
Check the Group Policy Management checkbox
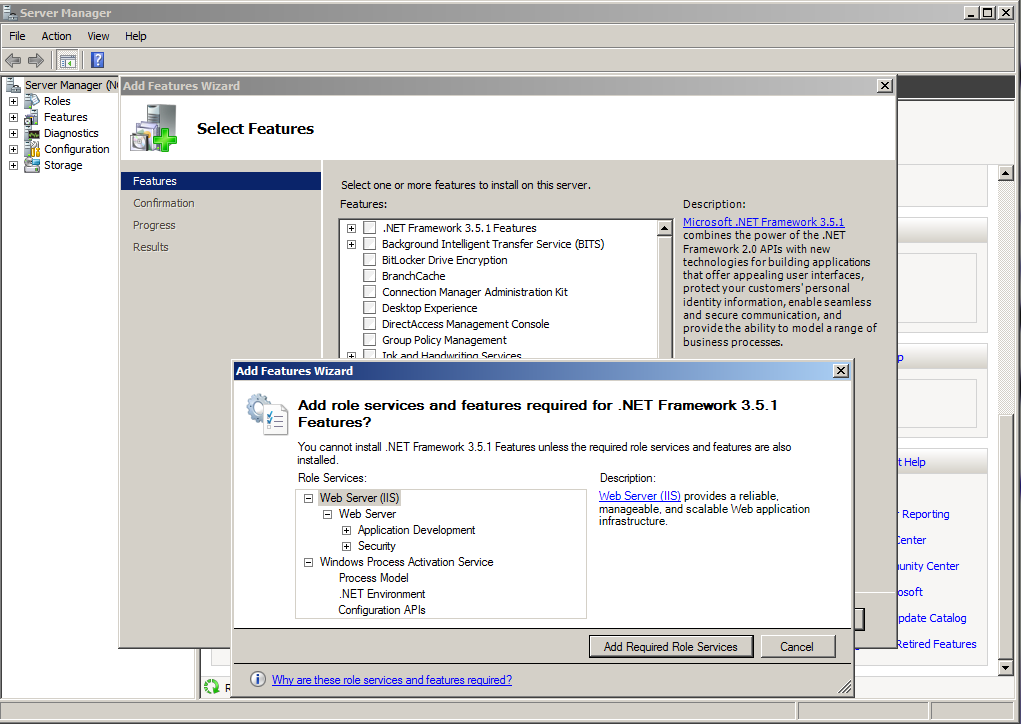click(370, 340)
